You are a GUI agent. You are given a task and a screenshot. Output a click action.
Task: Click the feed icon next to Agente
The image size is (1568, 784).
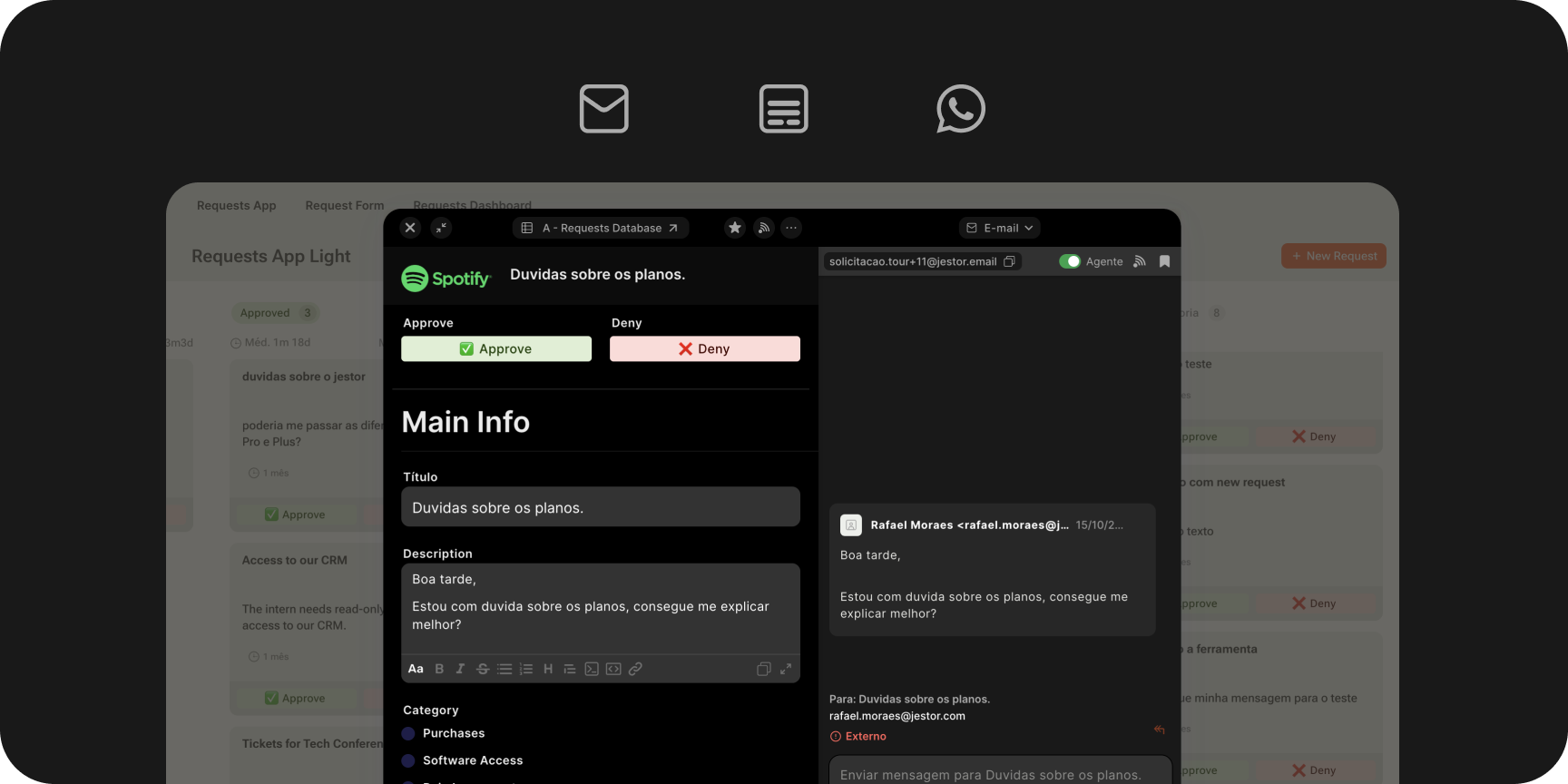(x=1140, y=261)
